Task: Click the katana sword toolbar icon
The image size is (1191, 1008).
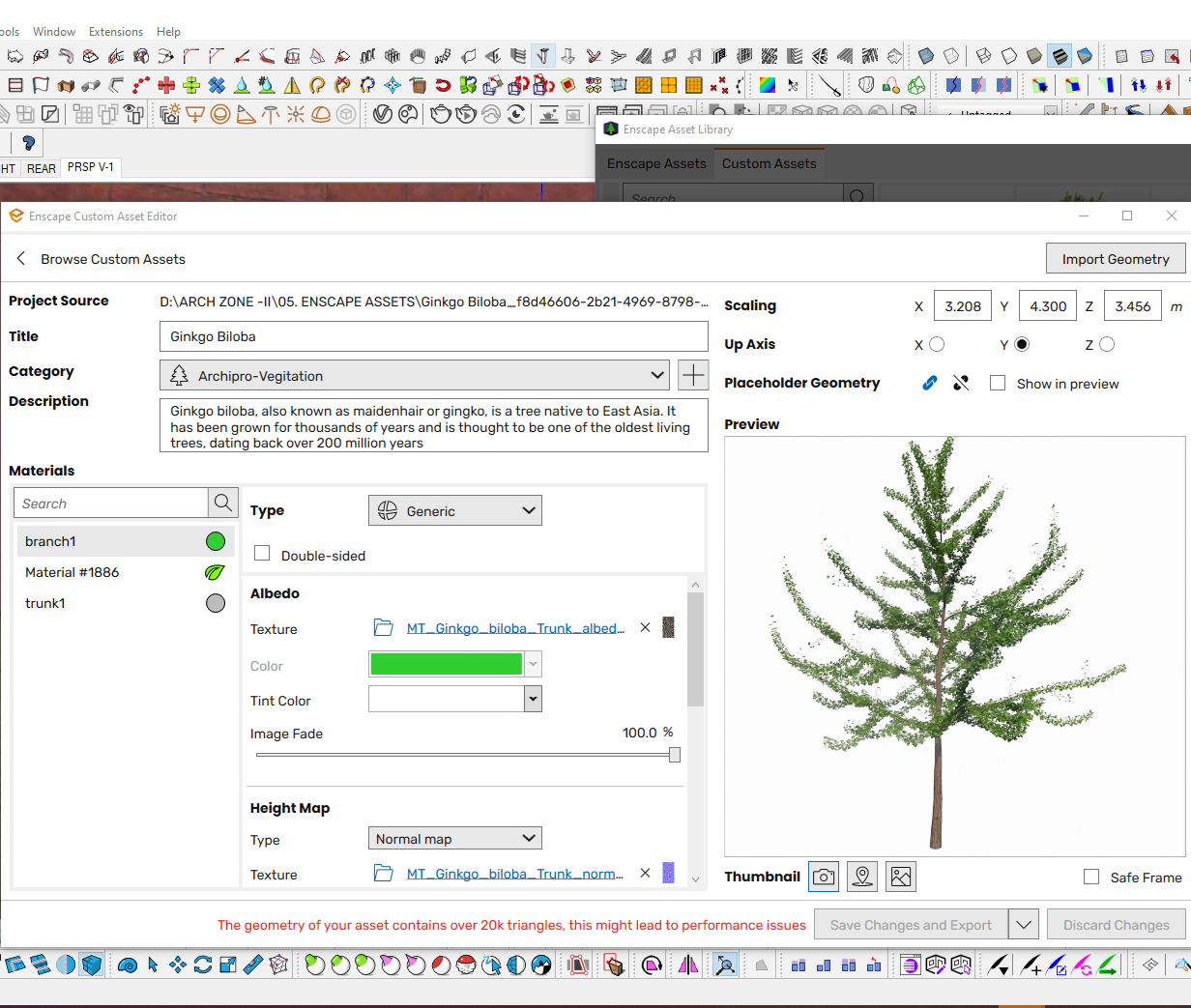Action: pyautogui.click(x=830, y=85)
